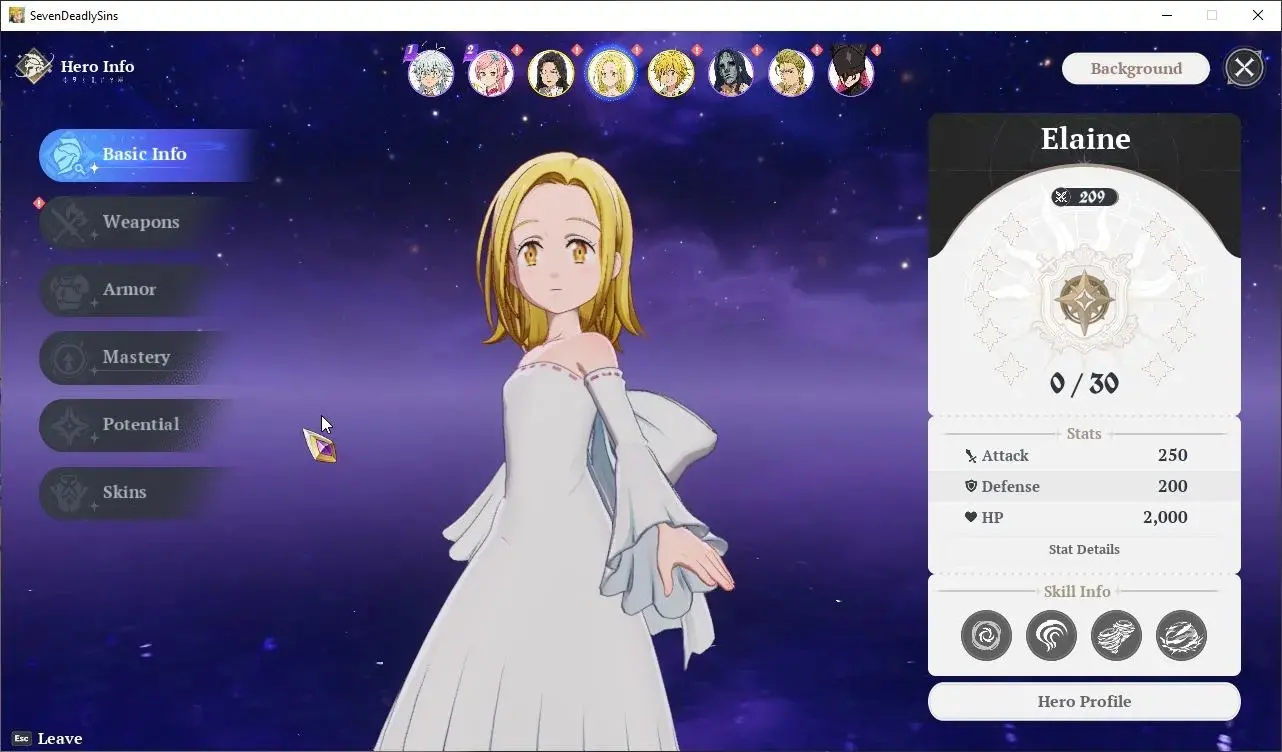The image size is (1282, 752).
Task: Open the Weapons tab
Action: coord(140,222)
